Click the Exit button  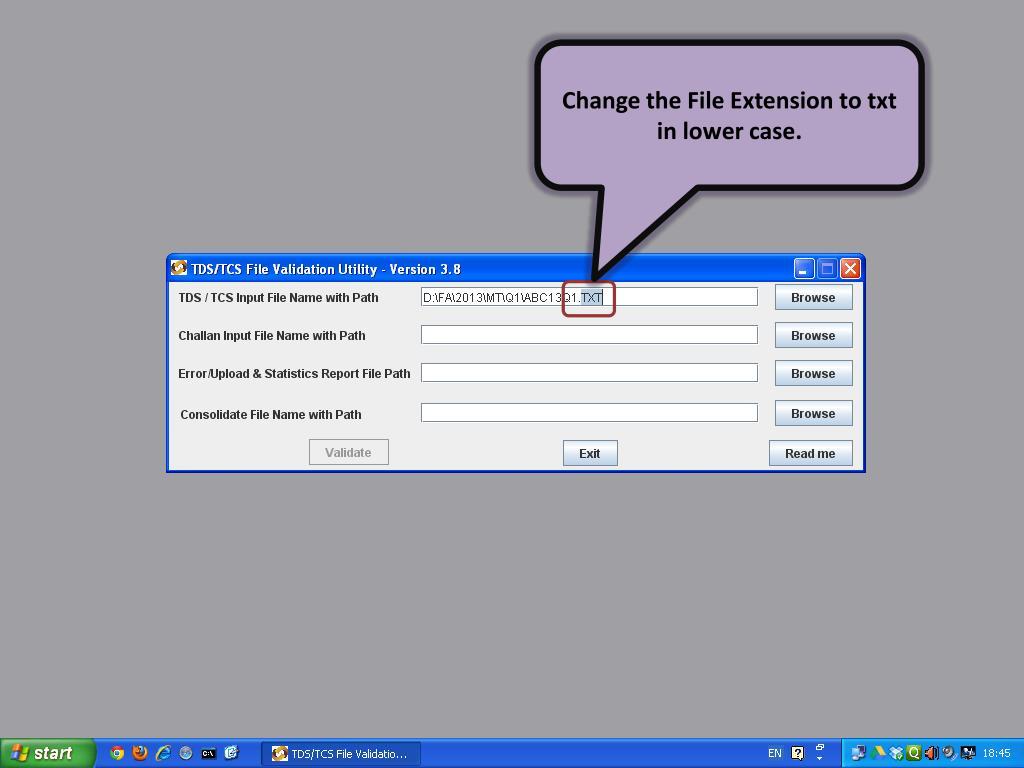(590, 453)
